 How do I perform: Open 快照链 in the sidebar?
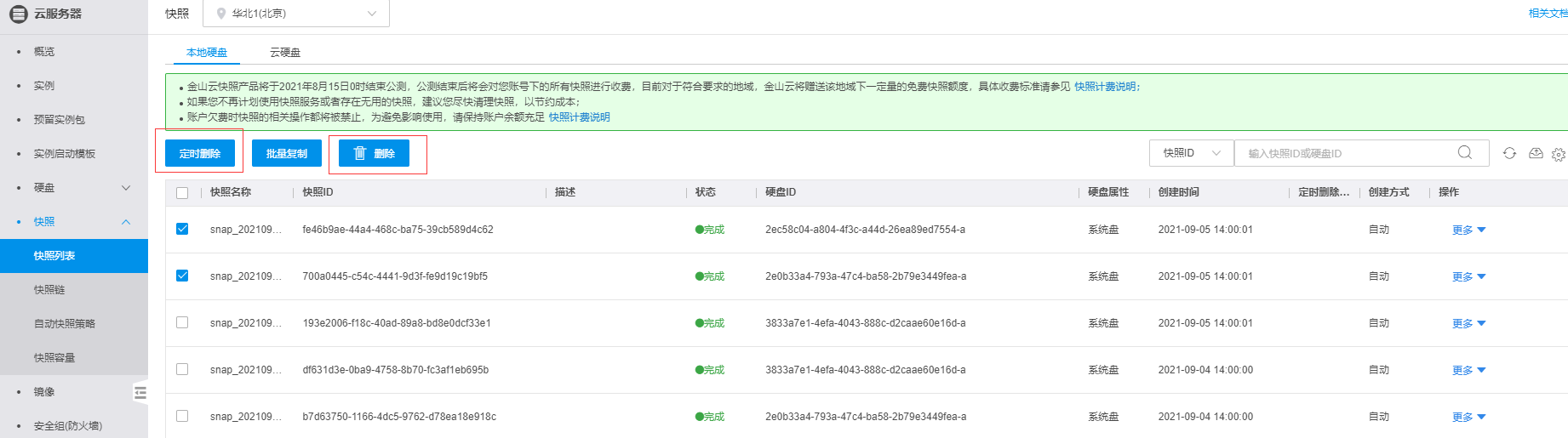click(x=49, y=290)
